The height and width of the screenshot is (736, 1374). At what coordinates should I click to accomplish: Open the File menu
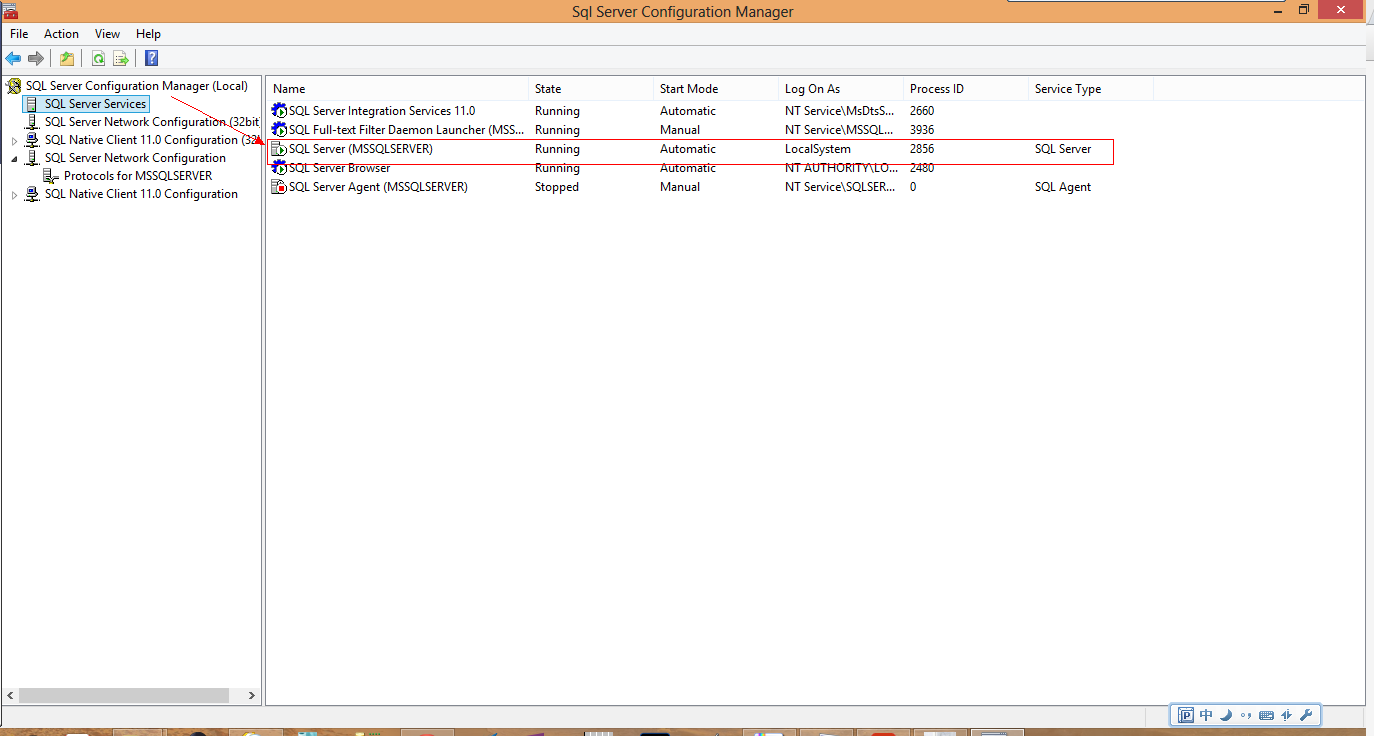19,34
